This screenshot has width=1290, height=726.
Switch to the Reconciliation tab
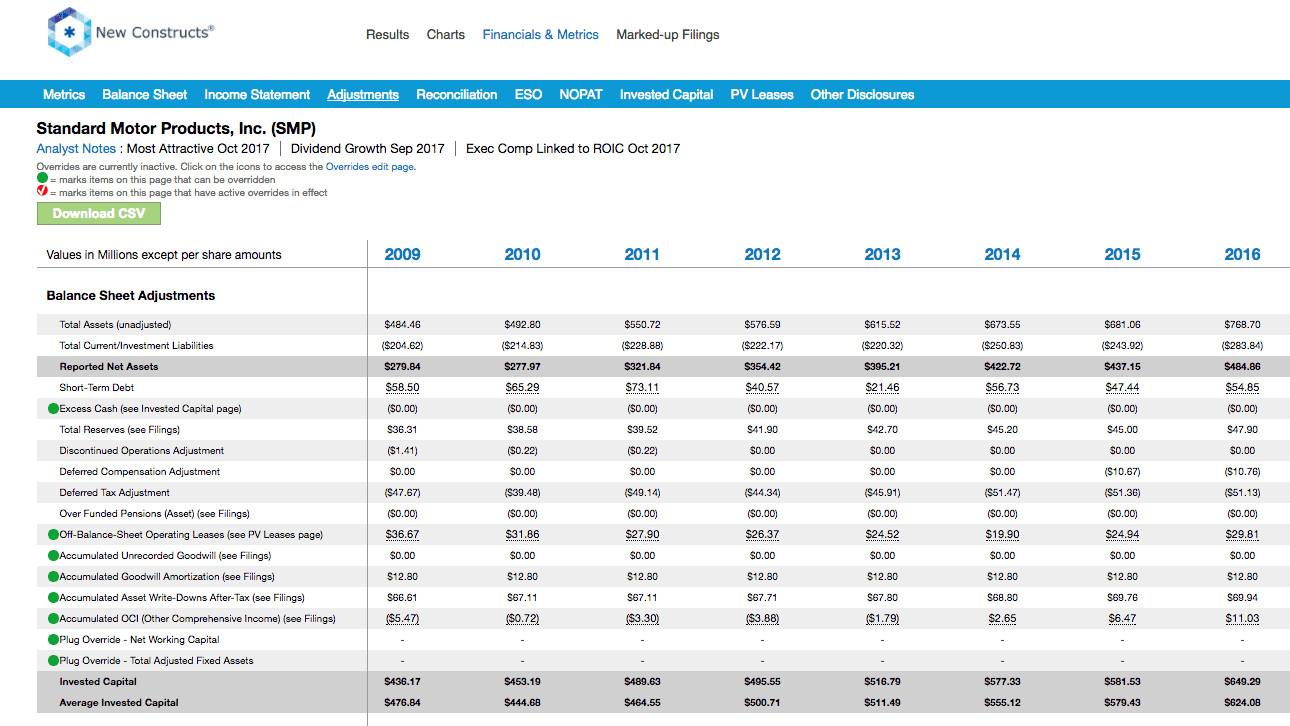point(456,94)
